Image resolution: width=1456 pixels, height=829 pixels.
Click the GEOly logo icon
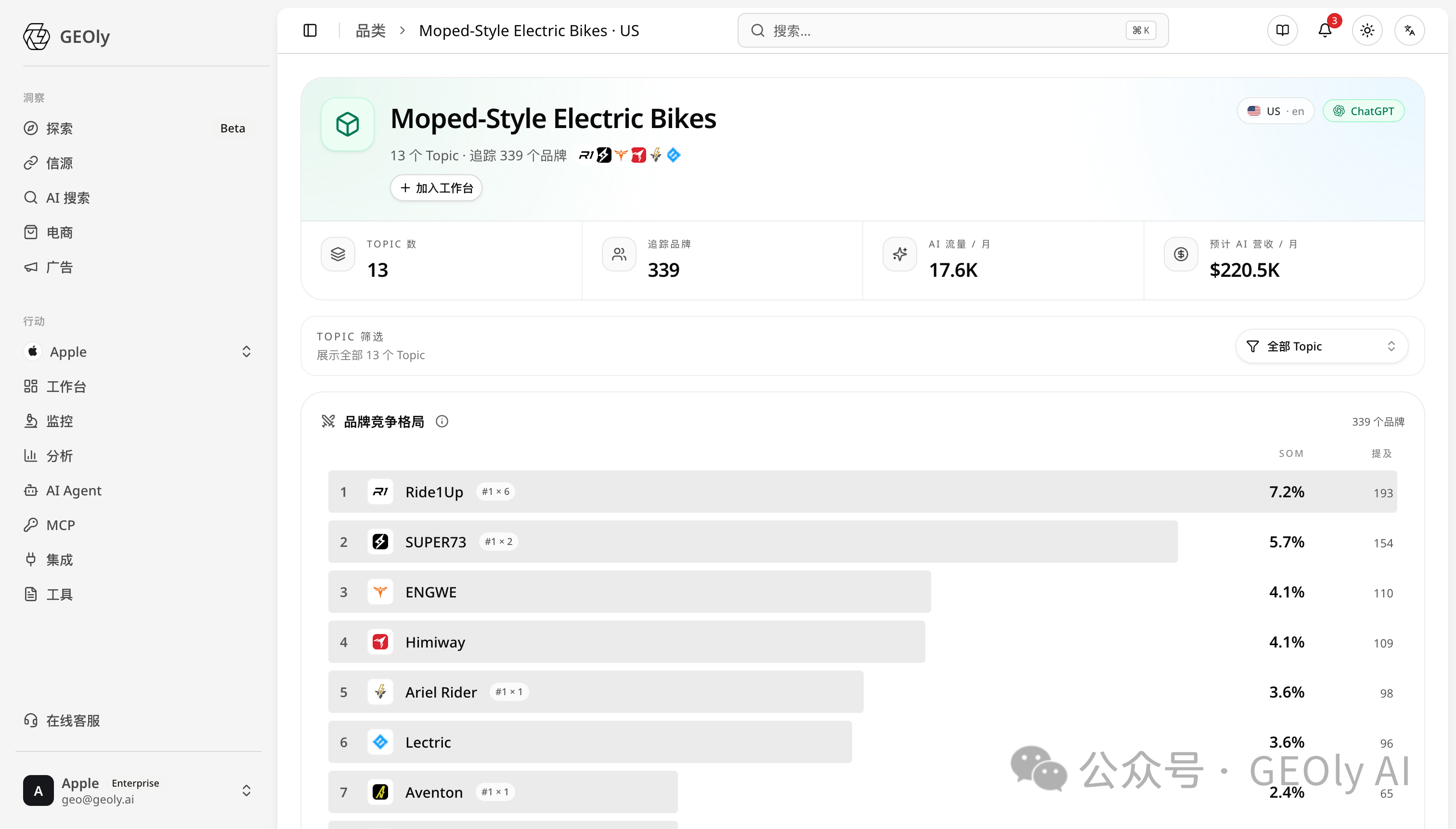coord(37,37)
